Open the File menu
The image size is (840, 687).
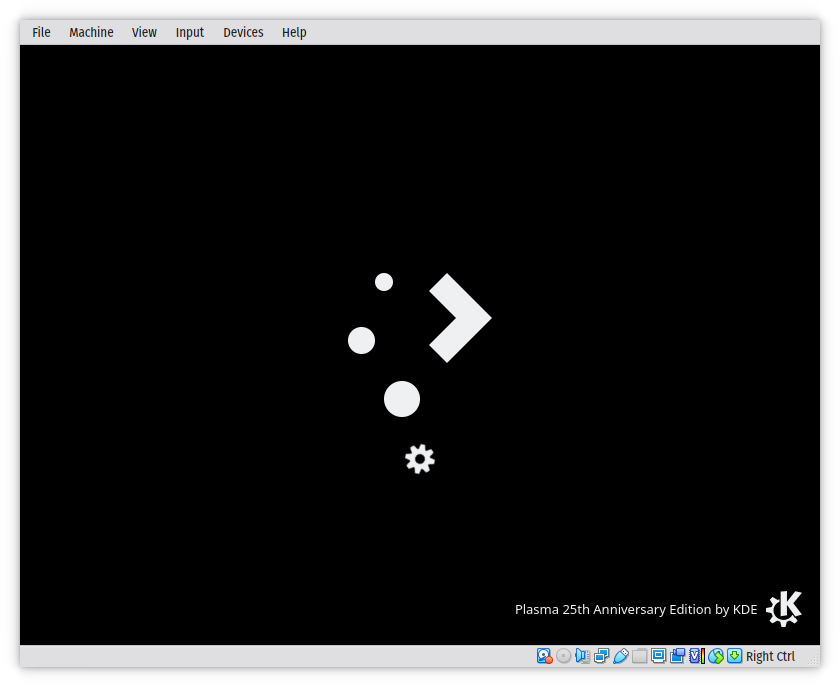click(x=41, y=33)
